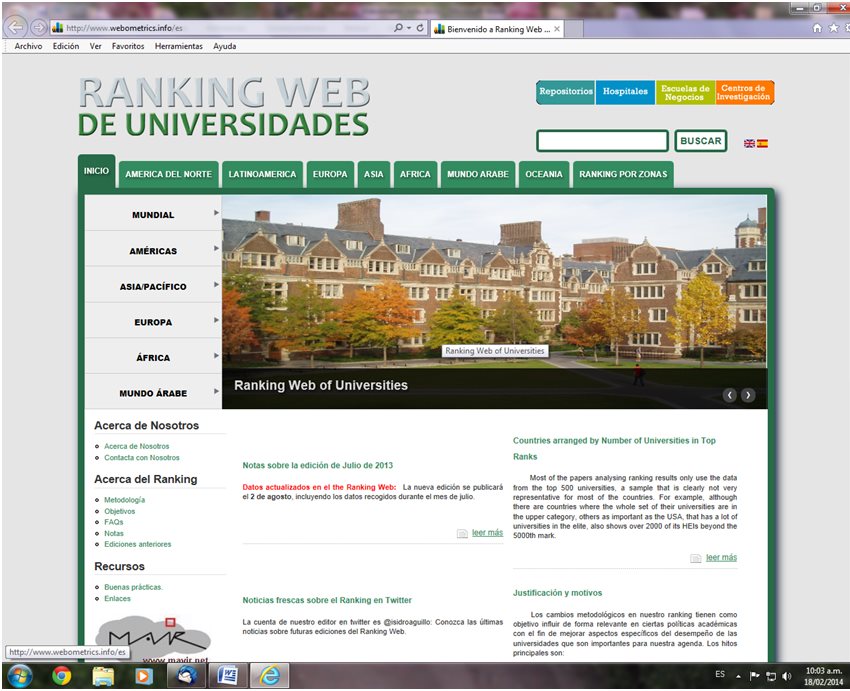Expand the ÁFRICA sidebar menu

[153, 356]
